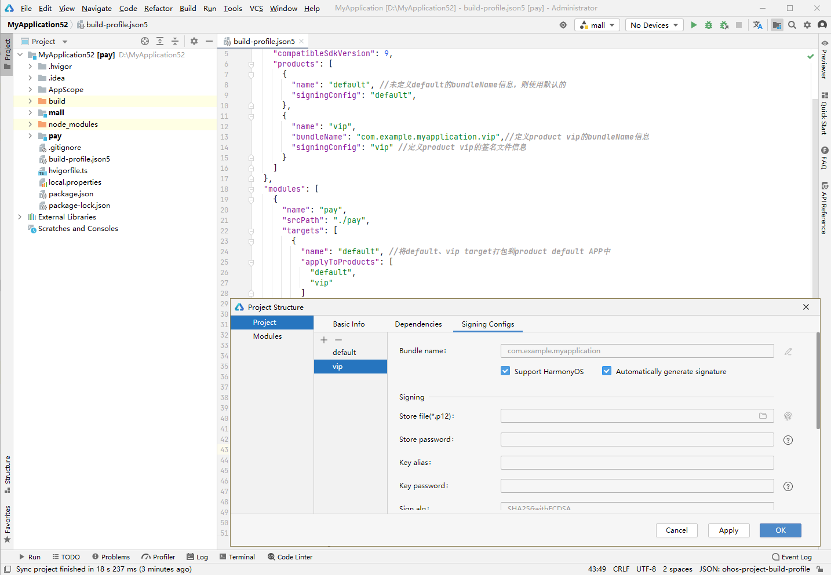
Task: Open Project panel options gear
Action: coord(194,41)
